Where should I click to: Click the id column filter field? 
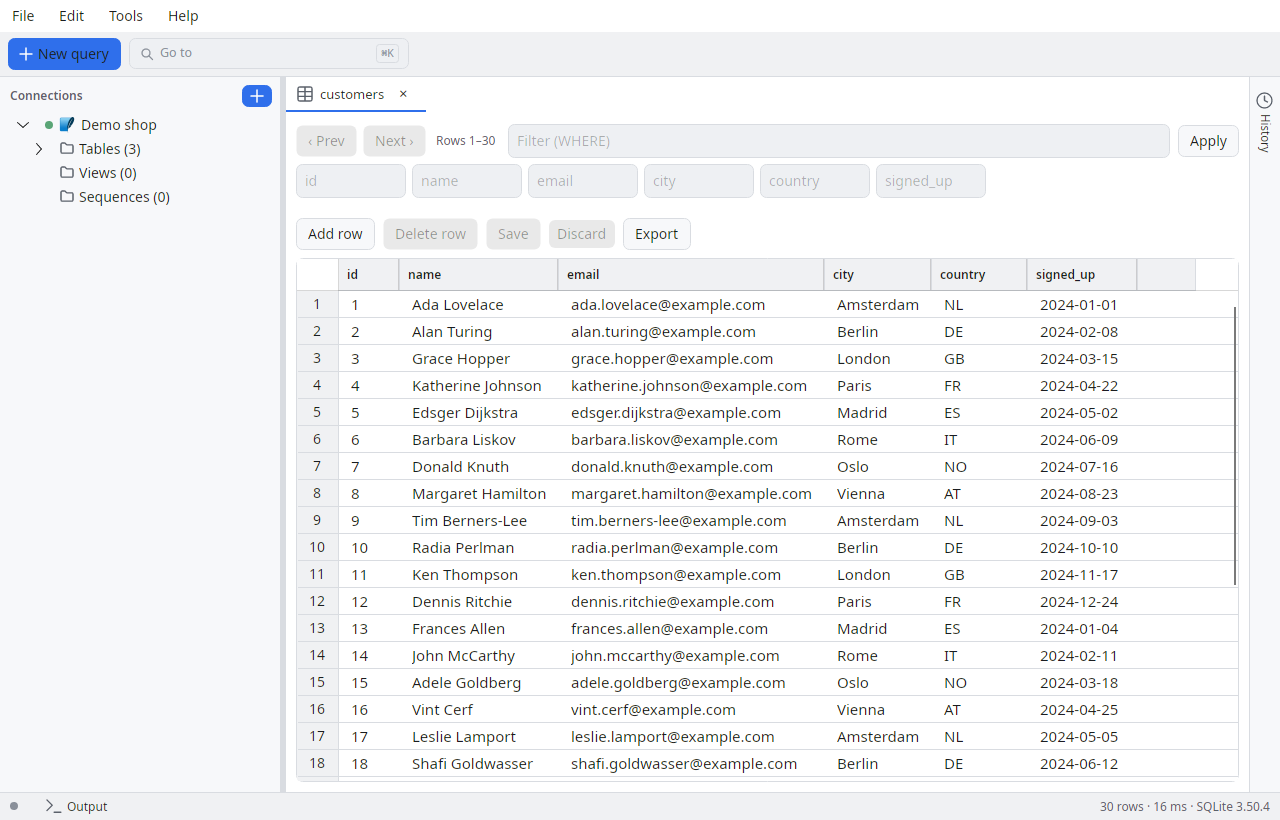click(x=351, y=181)
